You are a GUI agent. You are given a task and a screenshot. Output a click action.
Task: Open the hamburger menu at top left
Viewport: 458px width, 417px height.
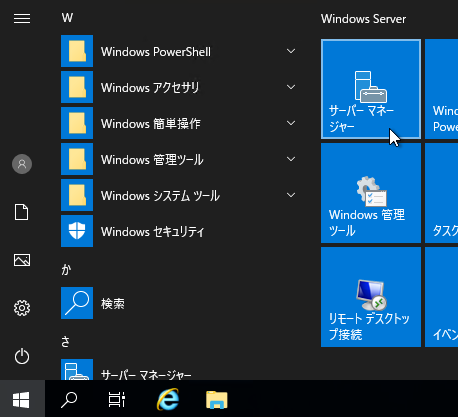coord(22,19)
